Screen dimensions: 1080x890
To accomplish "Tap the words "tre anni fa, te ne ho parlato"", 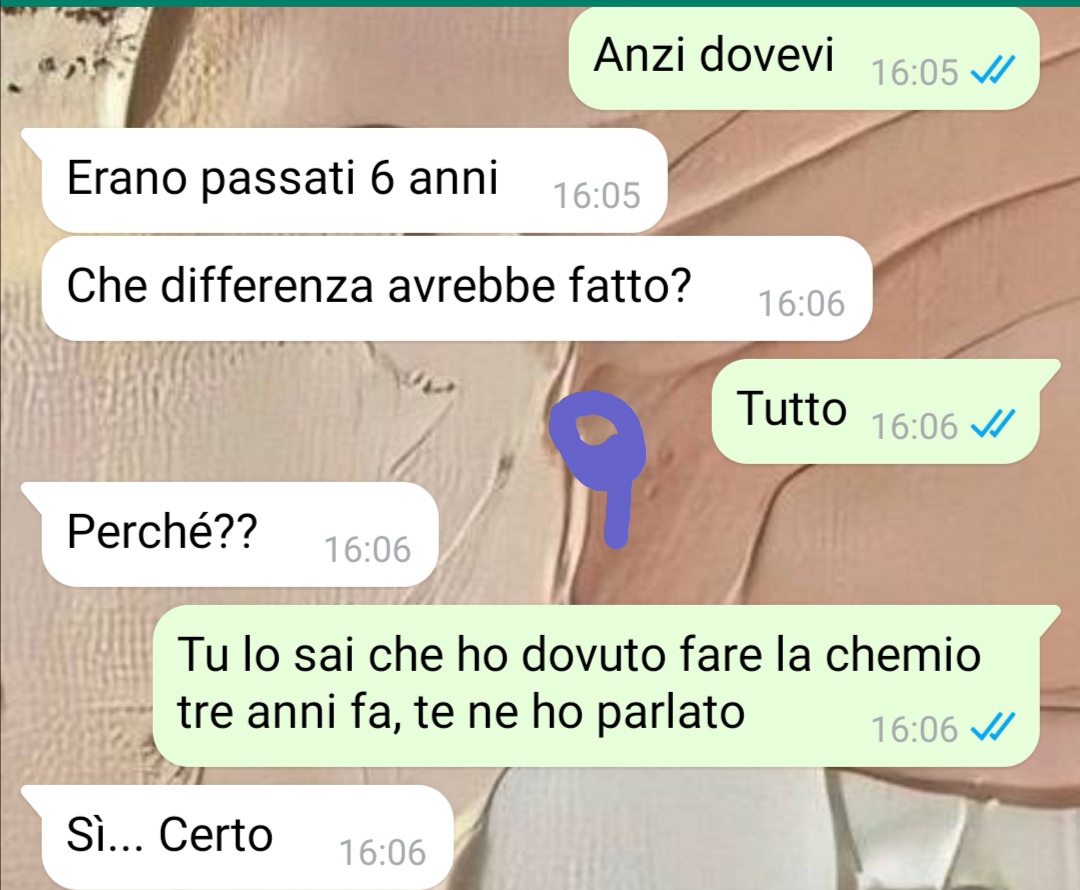I will [461, 712].
